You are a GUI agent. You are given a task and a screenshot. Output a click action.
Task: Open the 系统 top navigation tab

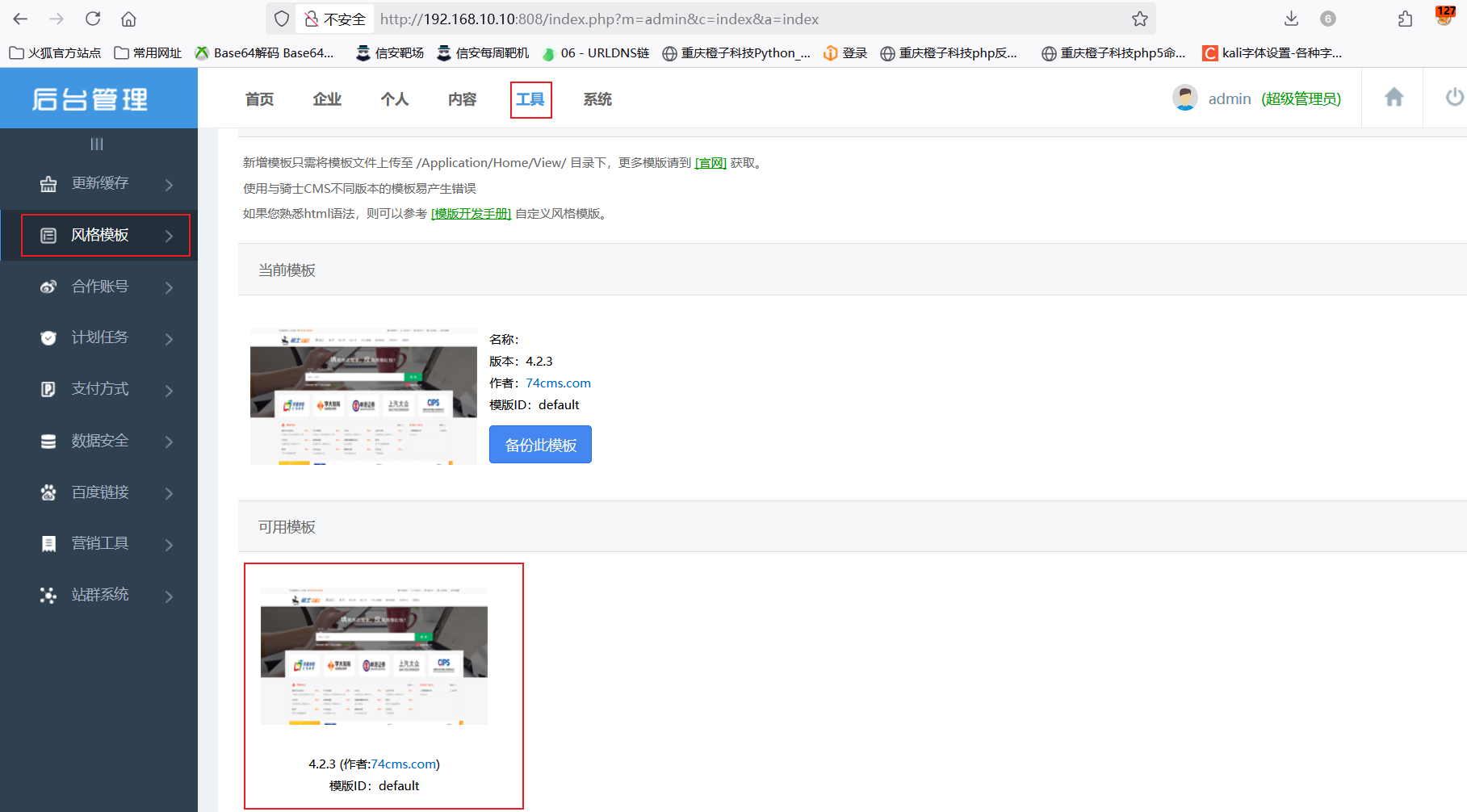click(x=597, y=99)
